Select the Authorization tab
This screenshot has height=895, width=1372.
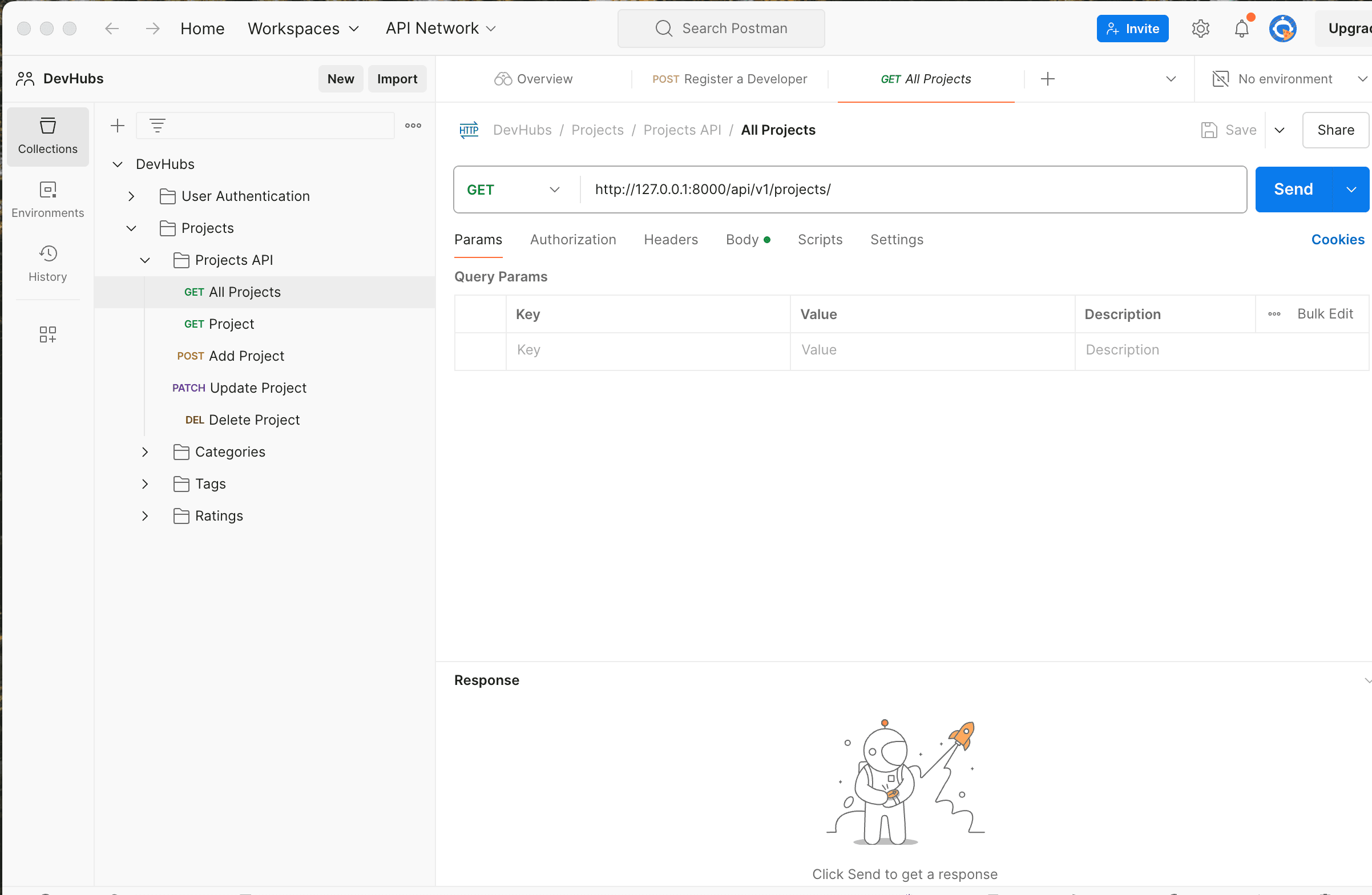(572, 239)
